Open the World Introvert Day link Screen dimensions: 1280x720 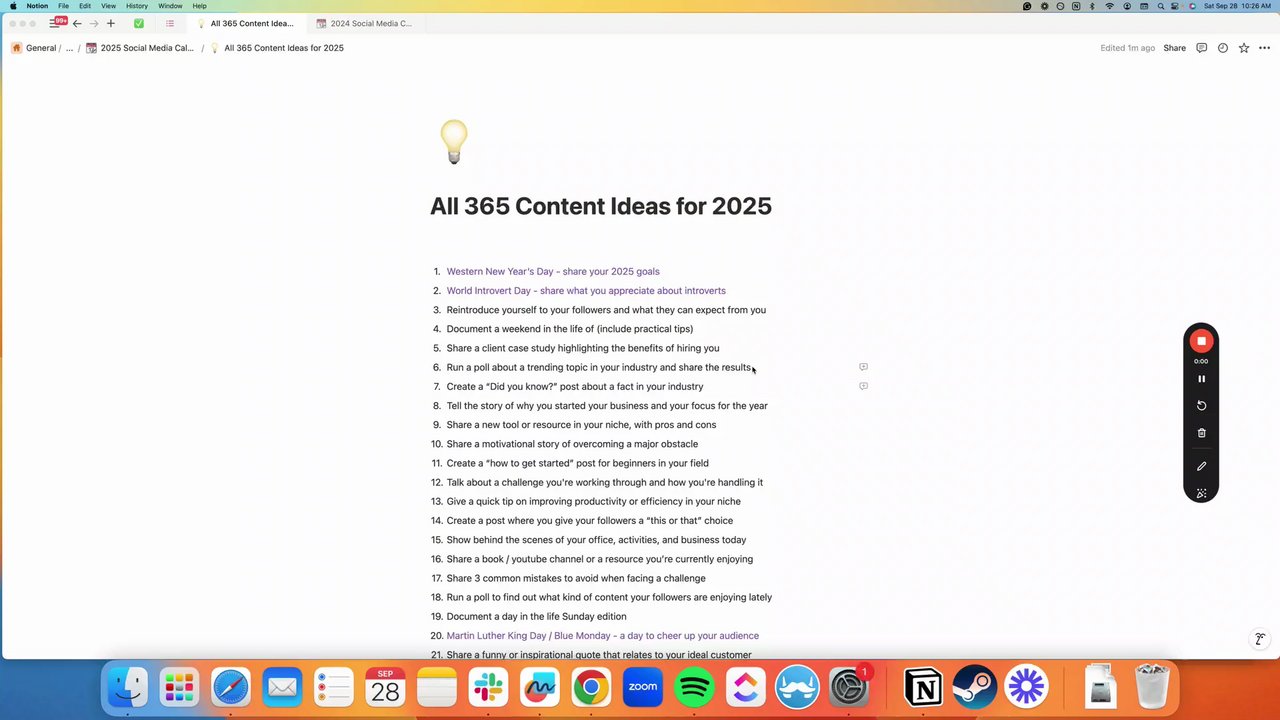point(586,291)
